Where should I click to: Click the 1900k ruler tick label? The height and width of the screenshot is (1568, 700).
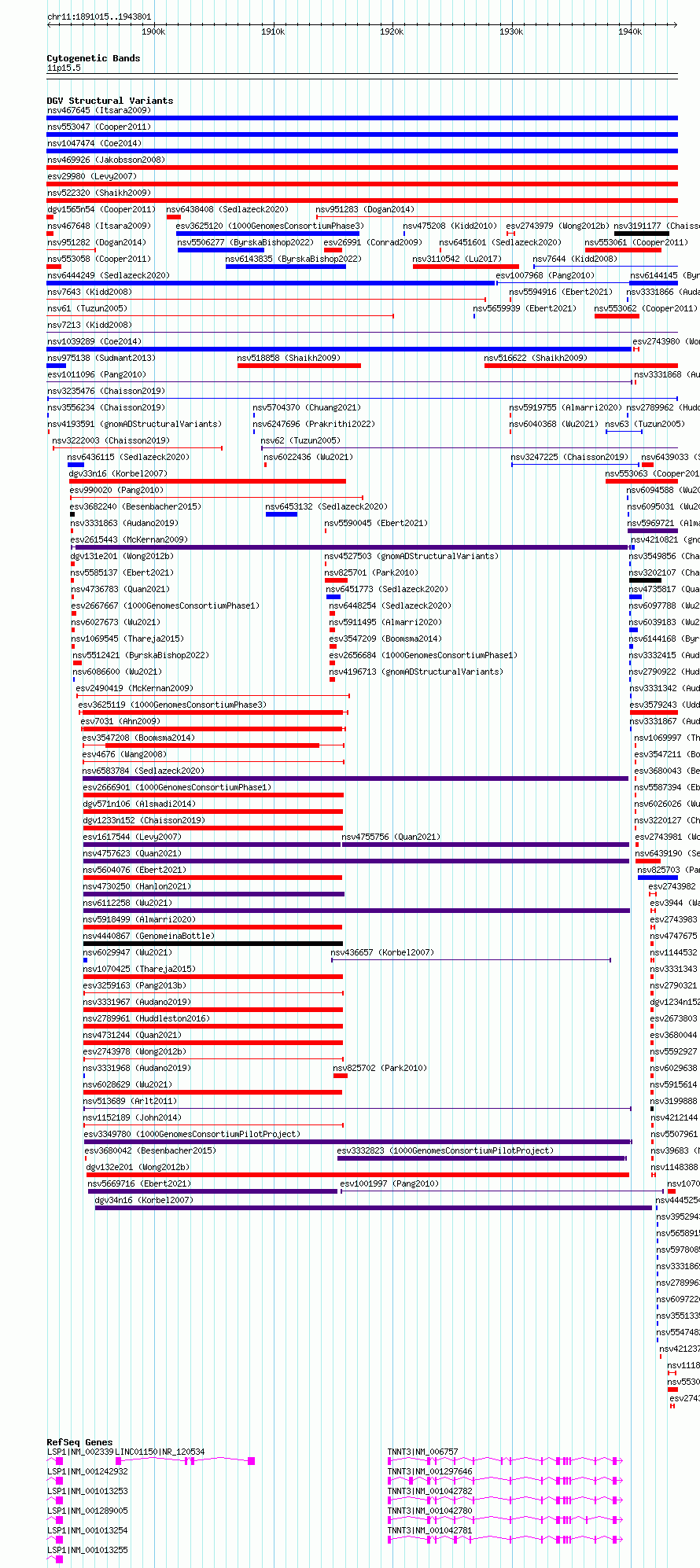[x=153, y=31]
